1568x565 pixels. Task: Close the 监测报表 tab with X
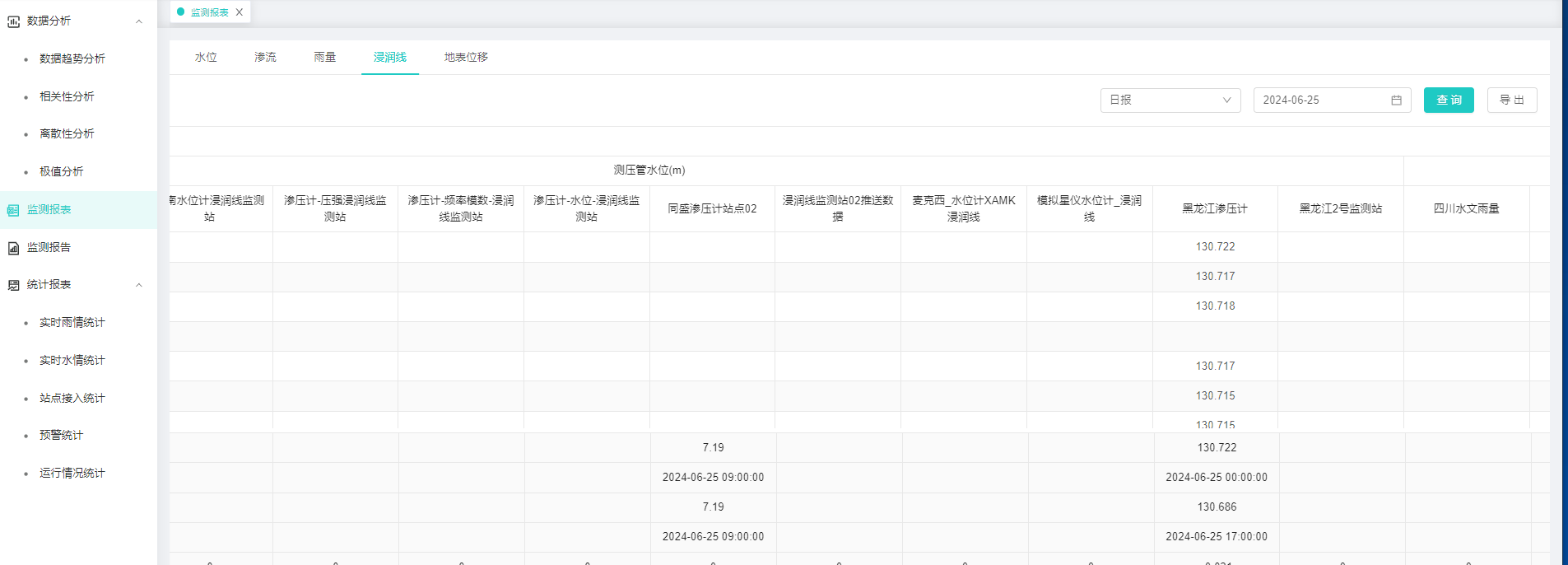(240, 12)
